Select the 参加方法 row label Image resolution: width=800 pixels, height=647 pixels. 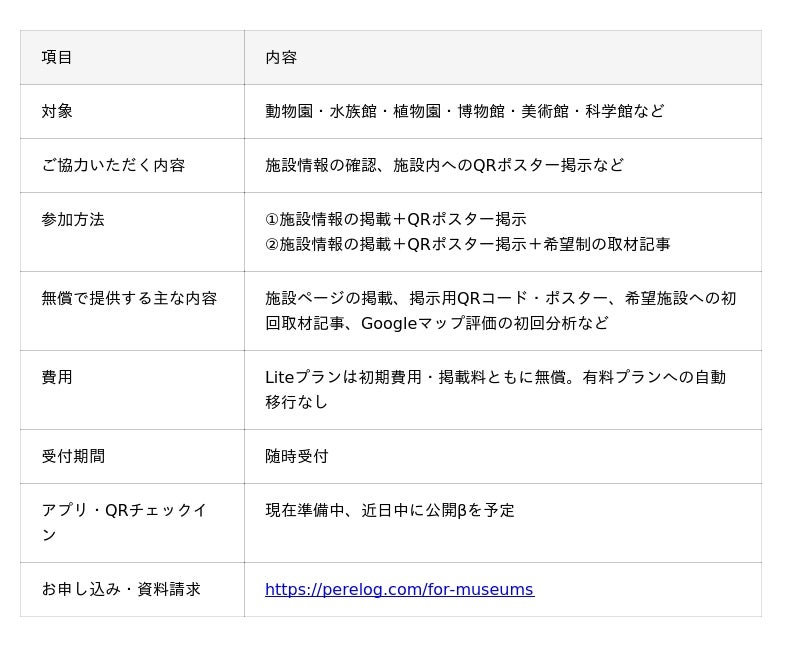point(73,219)
